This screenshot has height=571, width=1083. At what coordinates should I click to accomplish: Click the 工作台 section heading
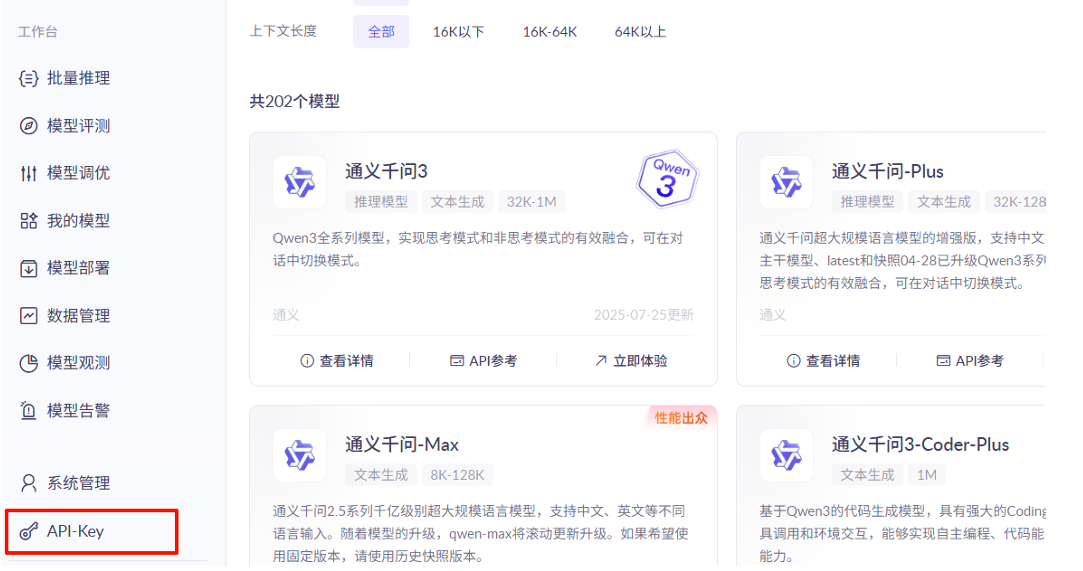click(38, 32)
